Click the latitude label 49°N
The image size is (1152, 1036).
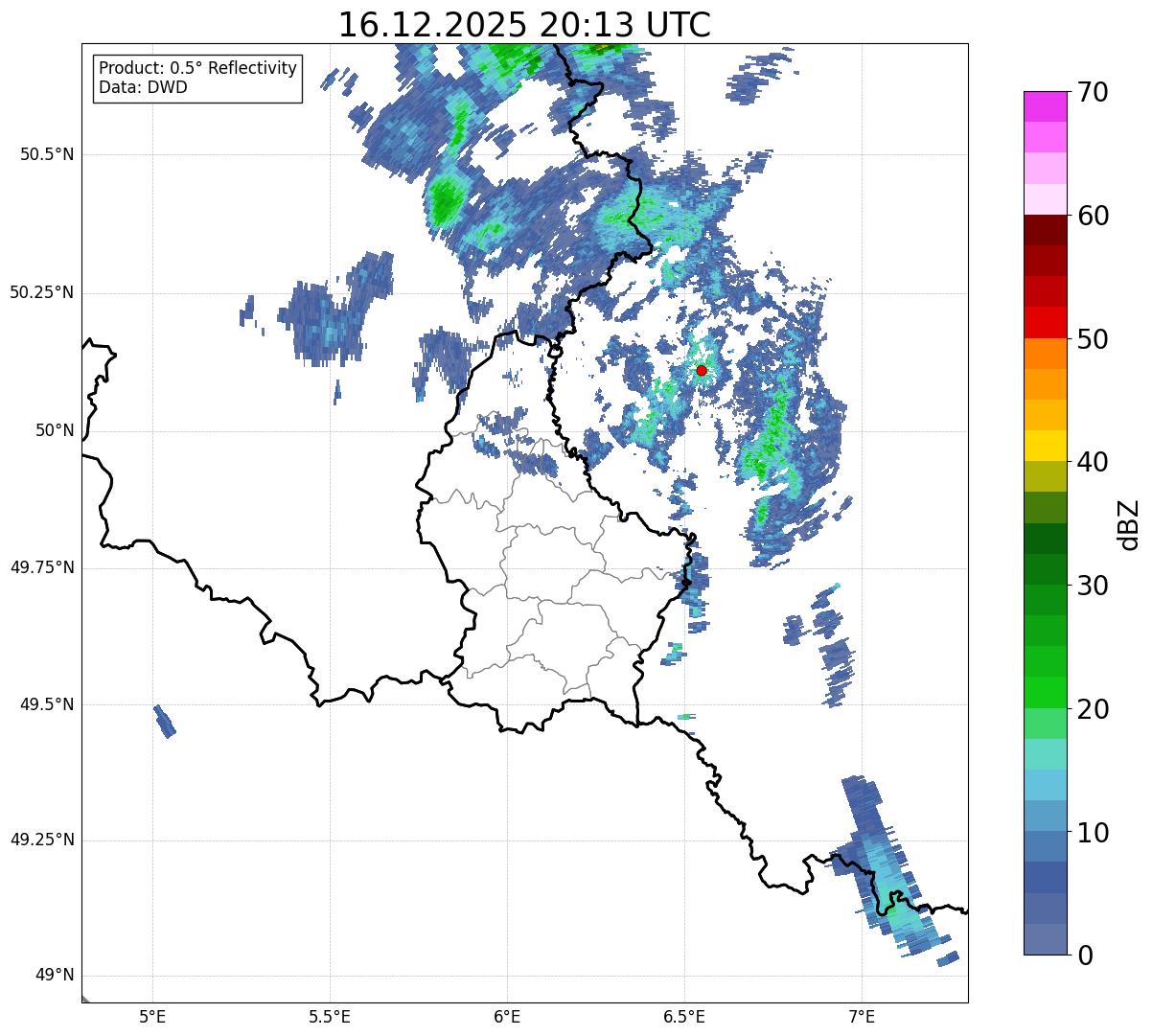click(56, 976)
